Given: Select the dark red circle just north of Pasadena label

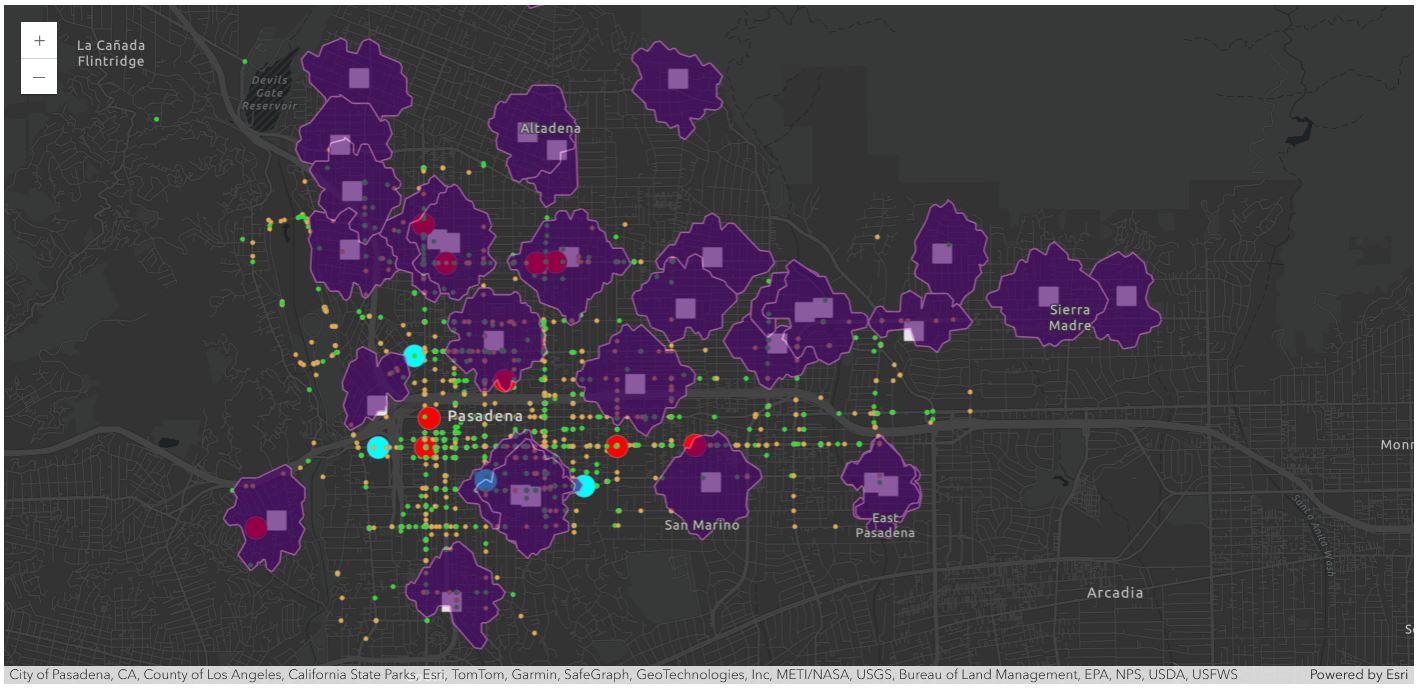Looking at the screenshot, I should point(504,381).
